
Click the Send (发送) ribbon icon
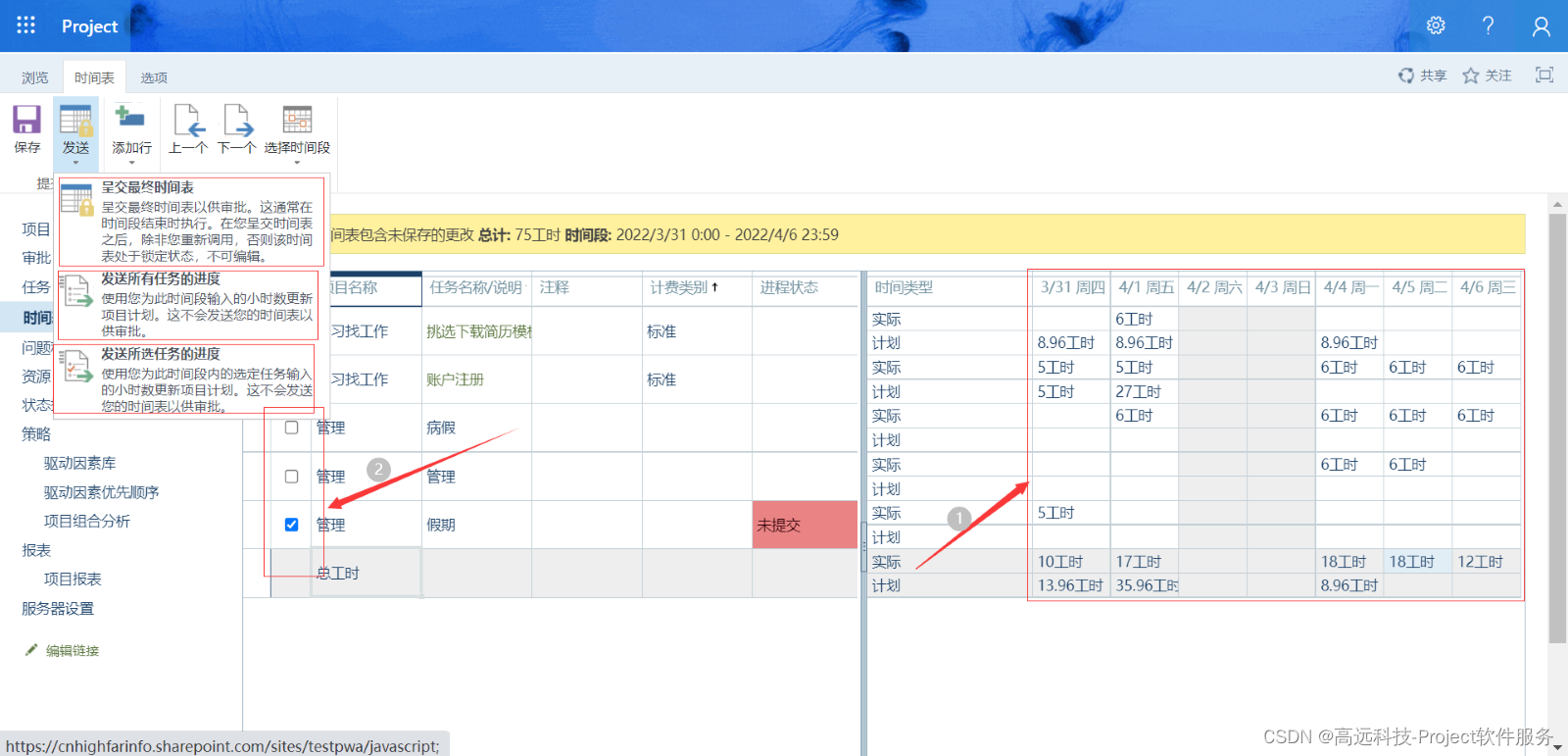pyautogui.click(x=75, y=120)
